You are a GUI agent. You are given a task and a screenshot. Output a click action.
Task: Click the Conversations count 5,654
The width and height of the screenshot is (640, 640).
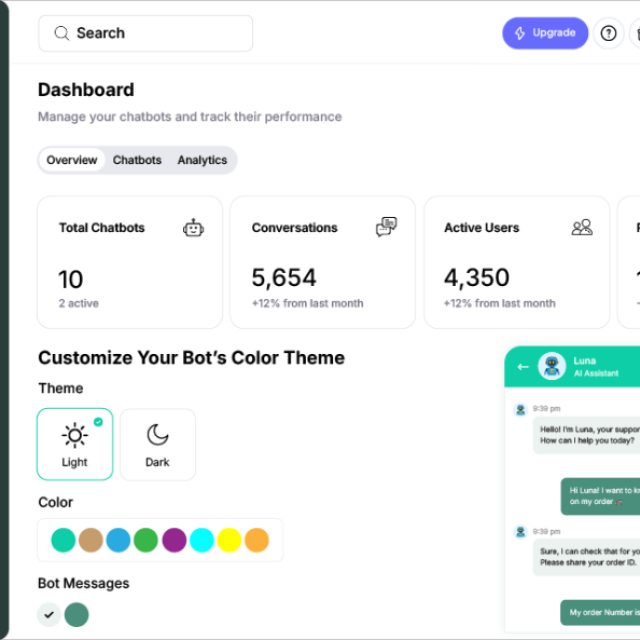point(284,278)
